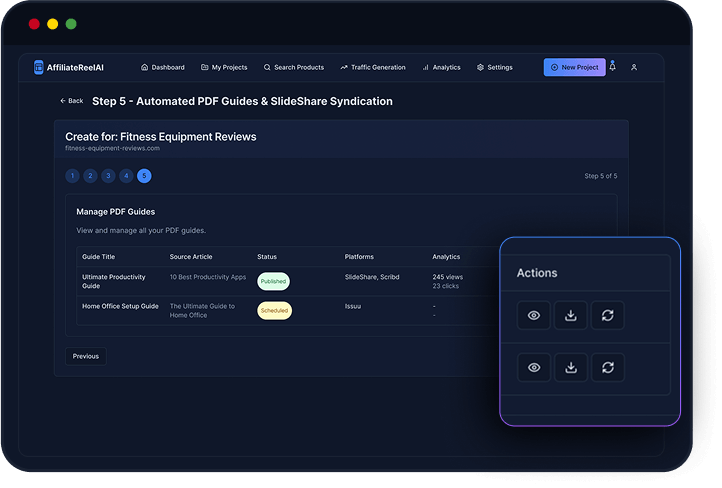Click the refresh icon in top Actions row
The height and width of the screenshot is (488, 722).
[608, 316]
